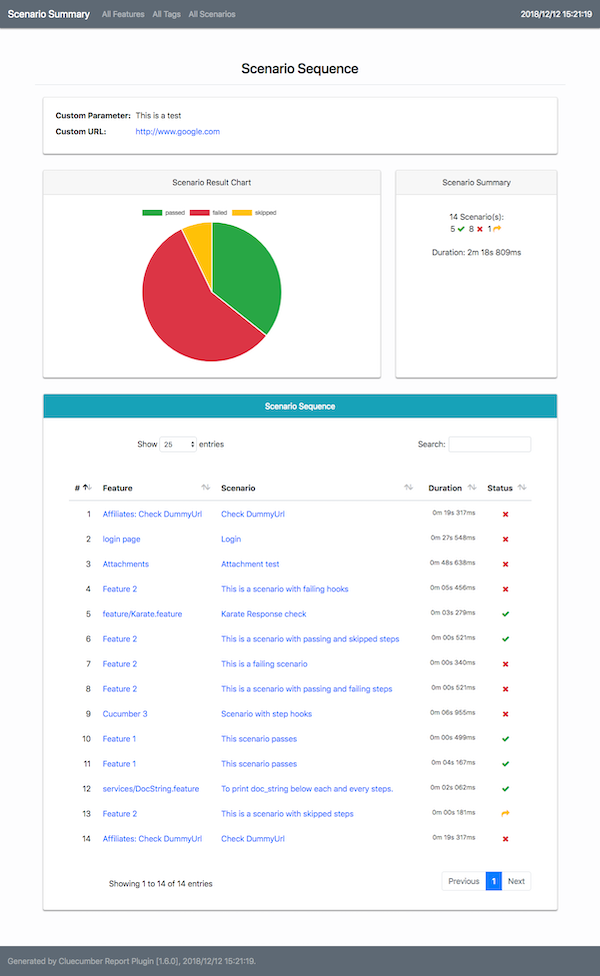Open Feature 1 link in row 11
This screenshot has height=976, width=600.
(x=119, y=764)
